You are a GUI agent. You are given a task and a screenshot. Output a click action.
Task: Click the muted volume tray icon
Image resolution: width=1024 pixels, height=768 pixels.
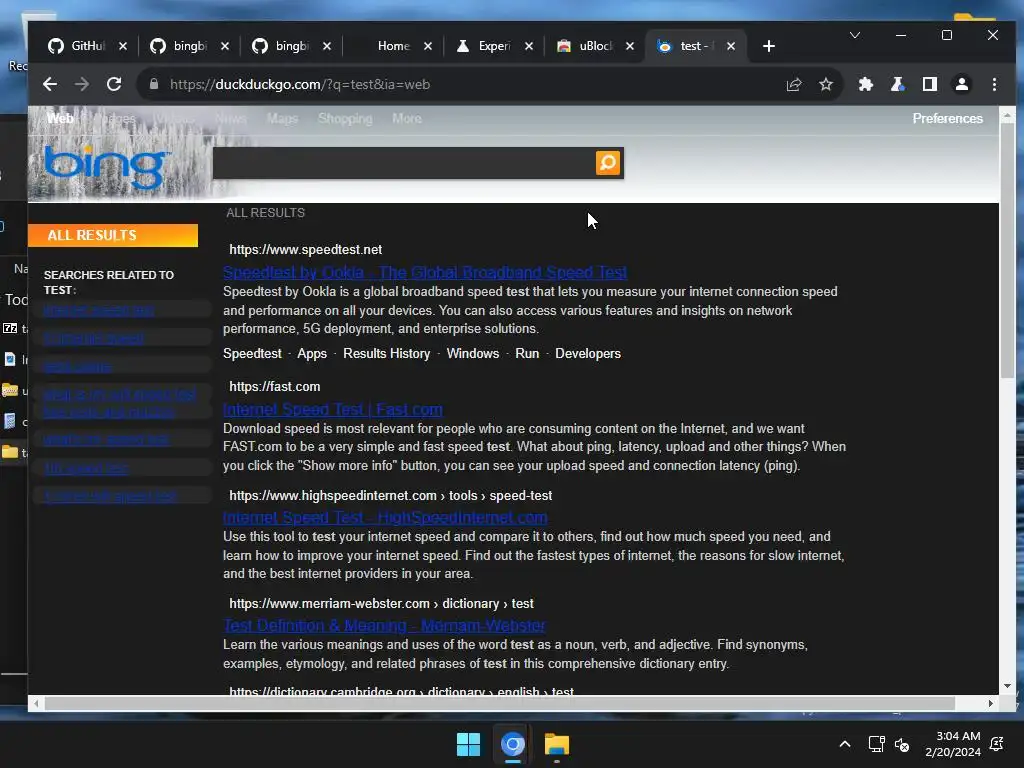[x=902, y=744]
